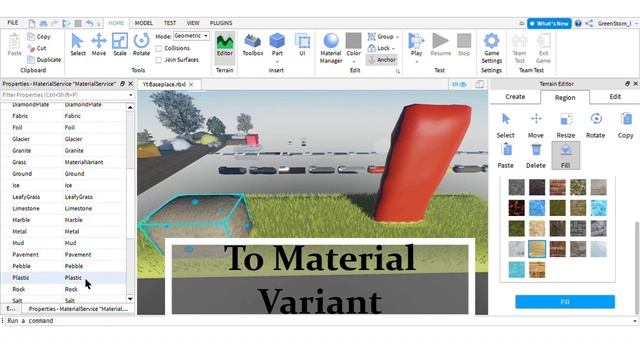
Task: Undock the Terrain Editor panel
Action: point(627,84)
